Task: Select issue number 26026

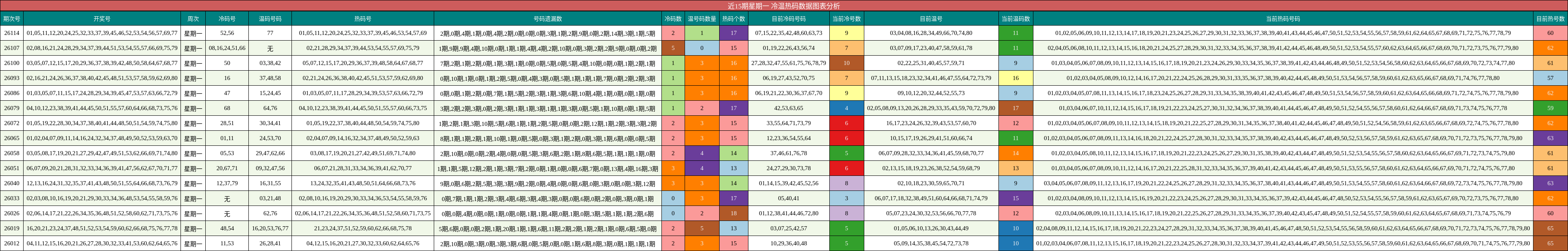Action: click(11, 213)
